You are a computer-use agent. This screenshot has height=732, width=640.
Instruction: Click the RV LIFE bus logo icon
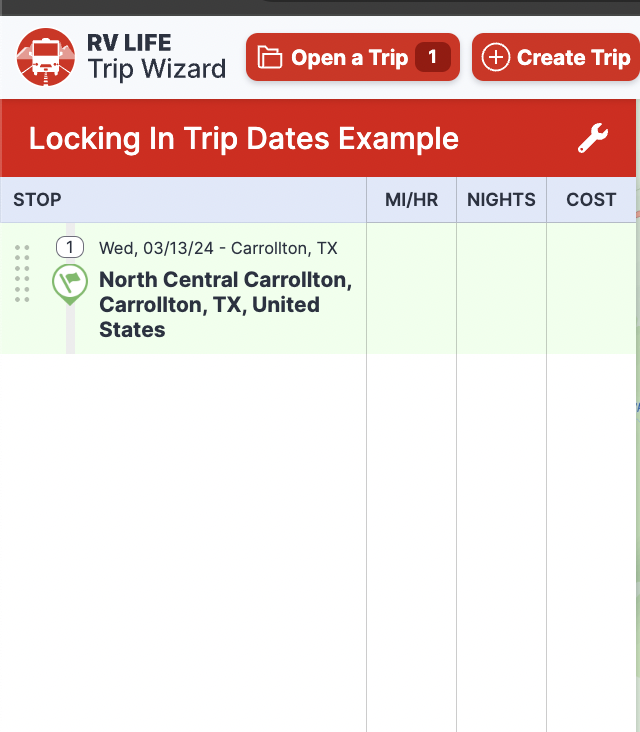click(x=46, y=57)
